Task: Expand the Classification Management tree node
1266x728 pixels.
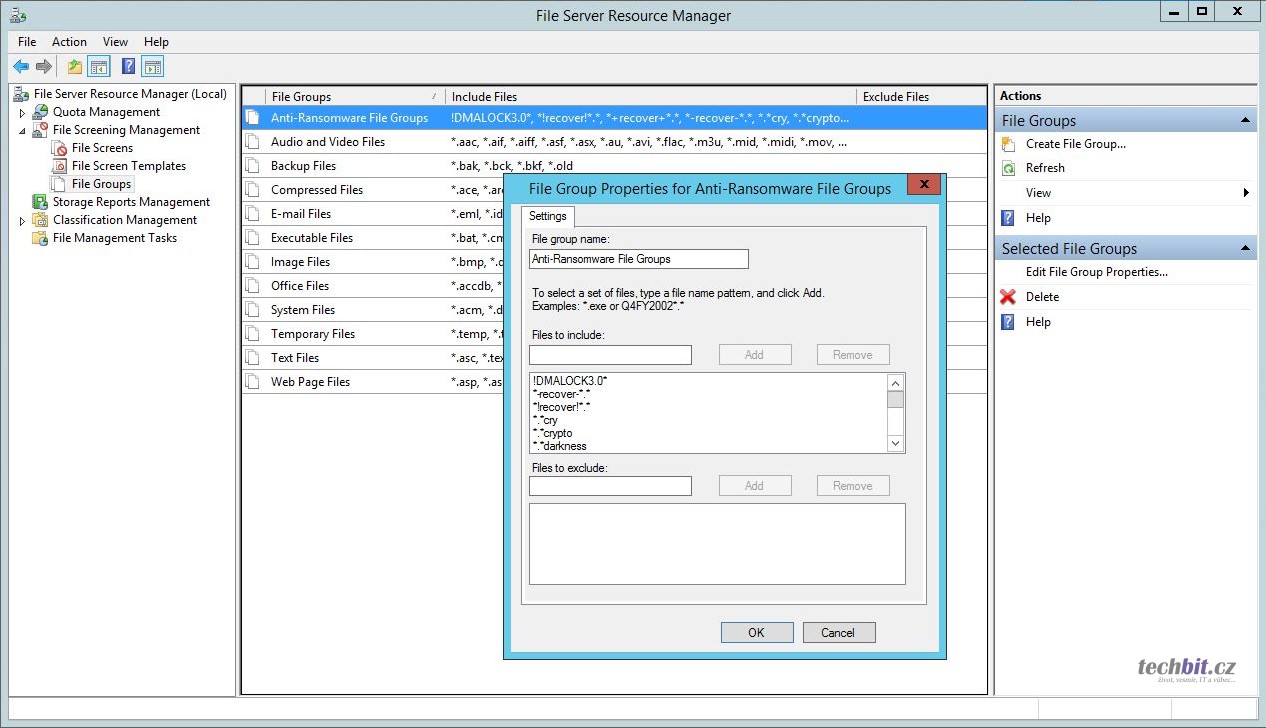Action: click(x=23, y=221)
